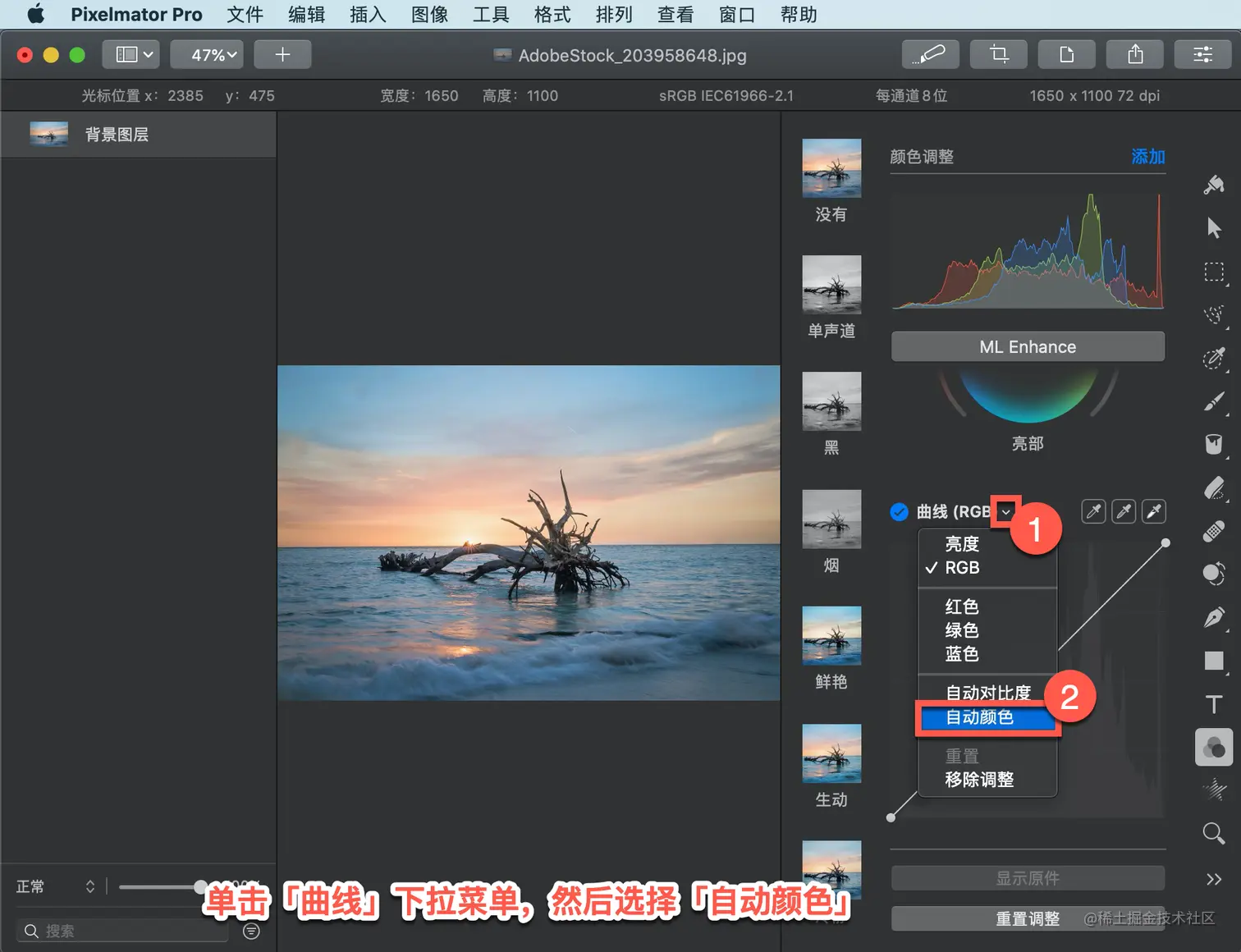Select the Rectangular Selection tool
This screenshot has height=952, width=1241.
coord(1214,272)
